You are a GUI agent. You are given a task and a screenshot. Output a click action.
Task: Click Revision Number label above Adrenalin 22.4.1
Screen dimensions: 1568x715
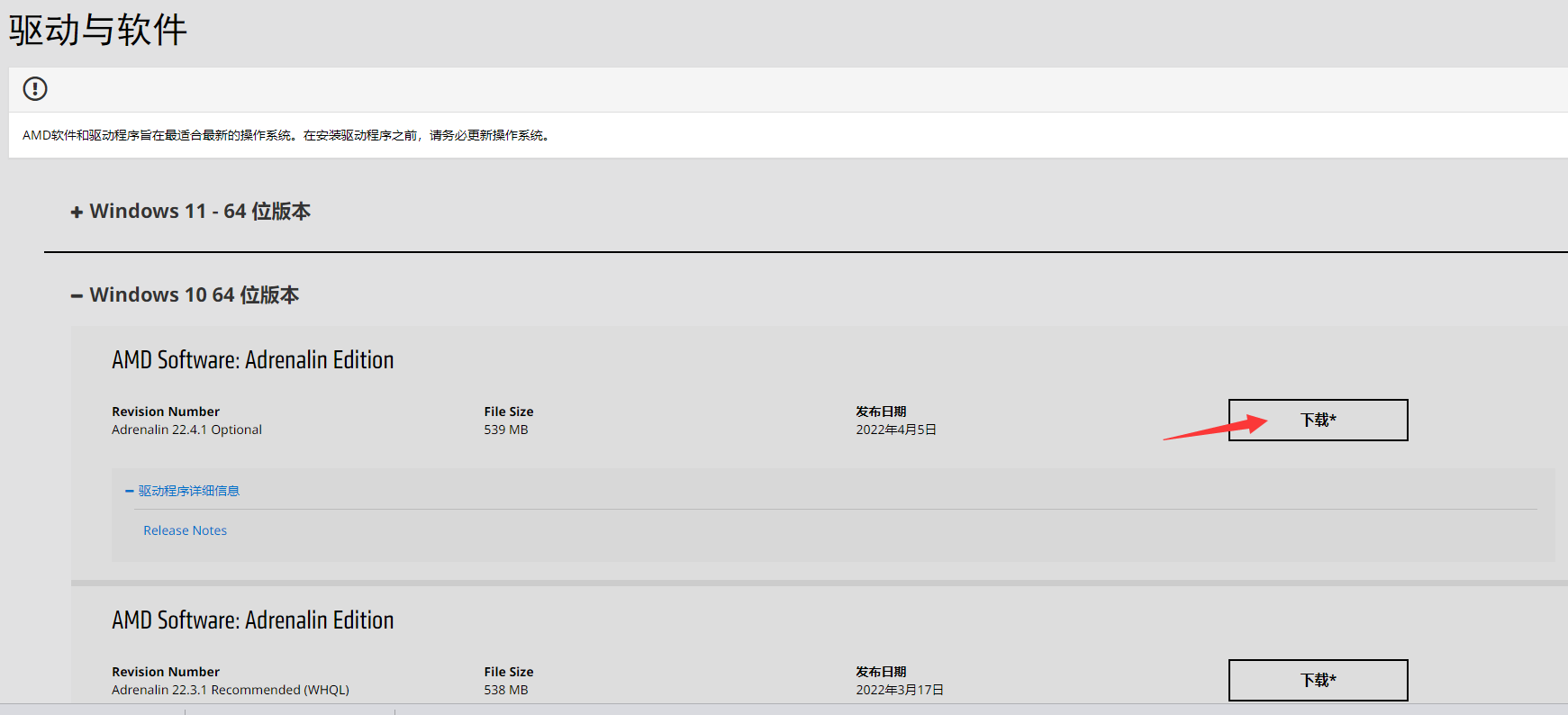(166, 412)
